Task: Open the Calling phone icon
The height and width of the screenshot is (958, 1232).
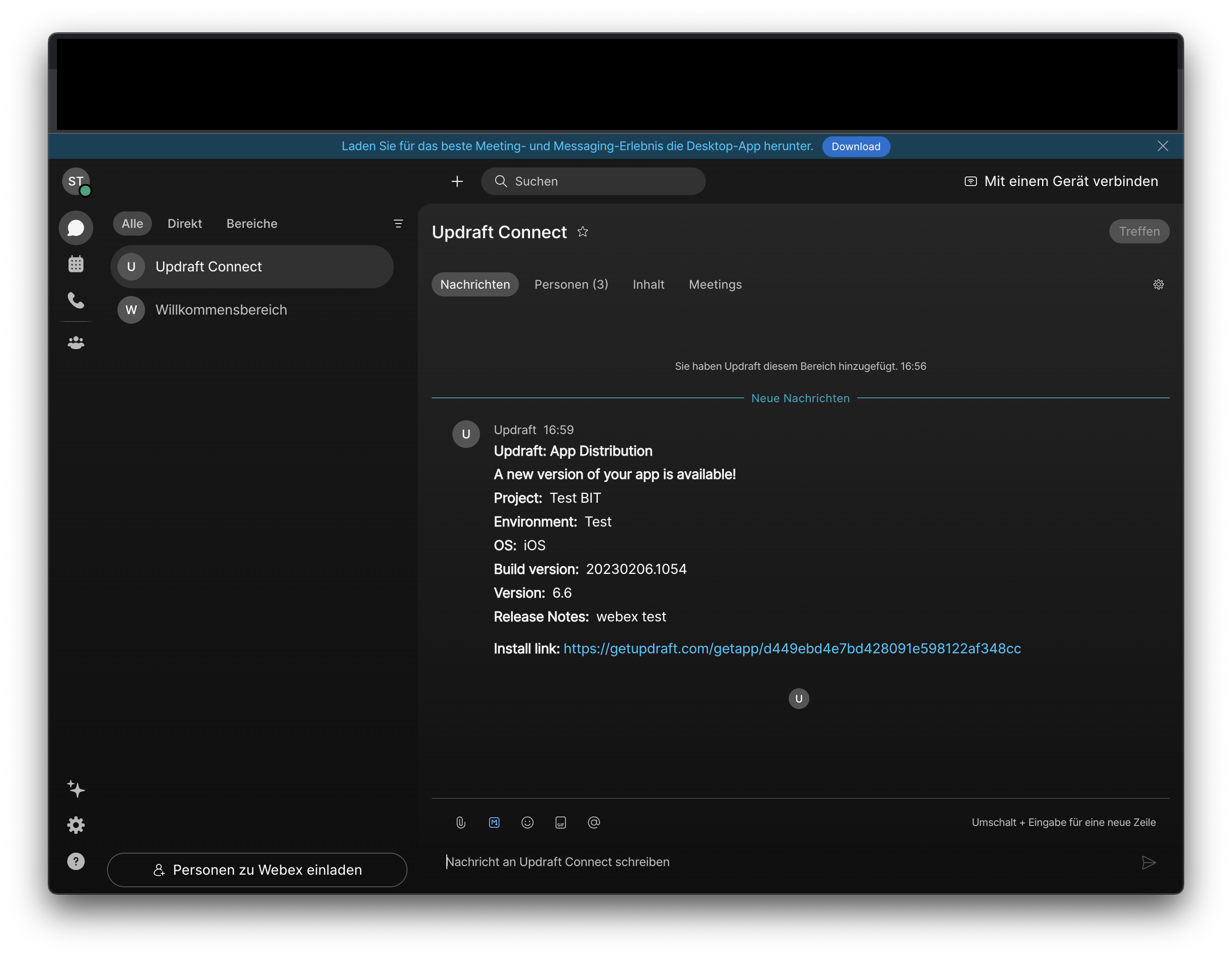Action: pyautogui.click(x=76, y=300)
